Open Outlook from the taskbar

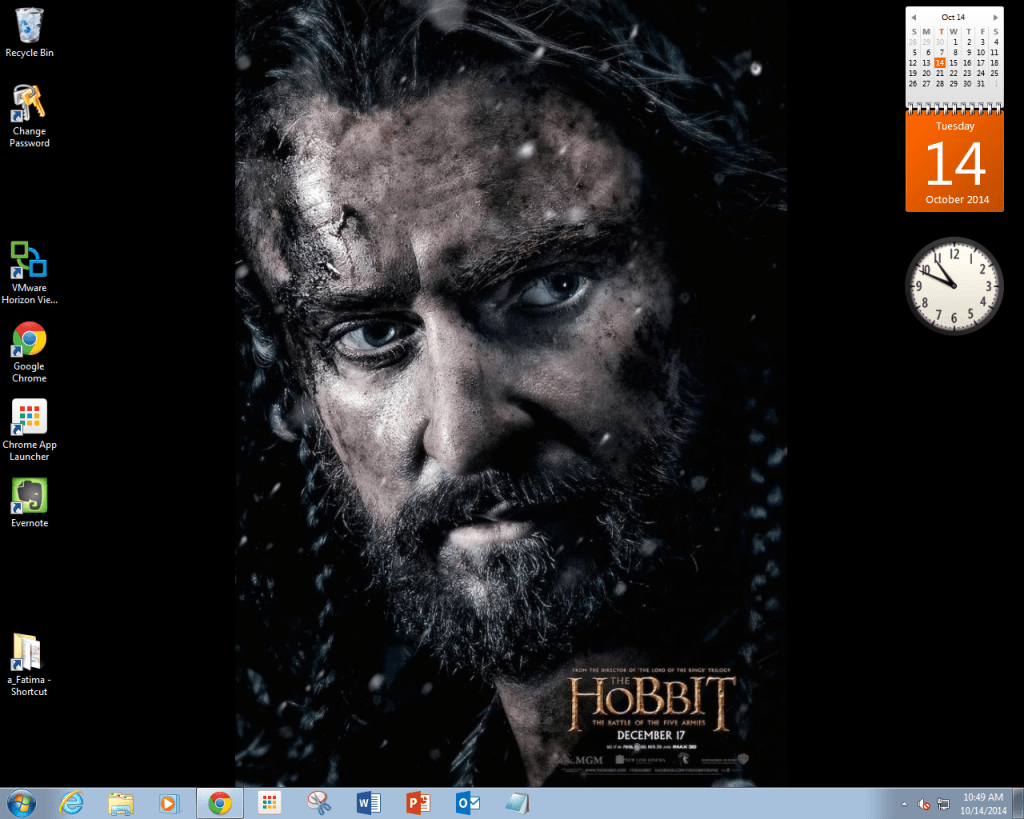point(466,802)
